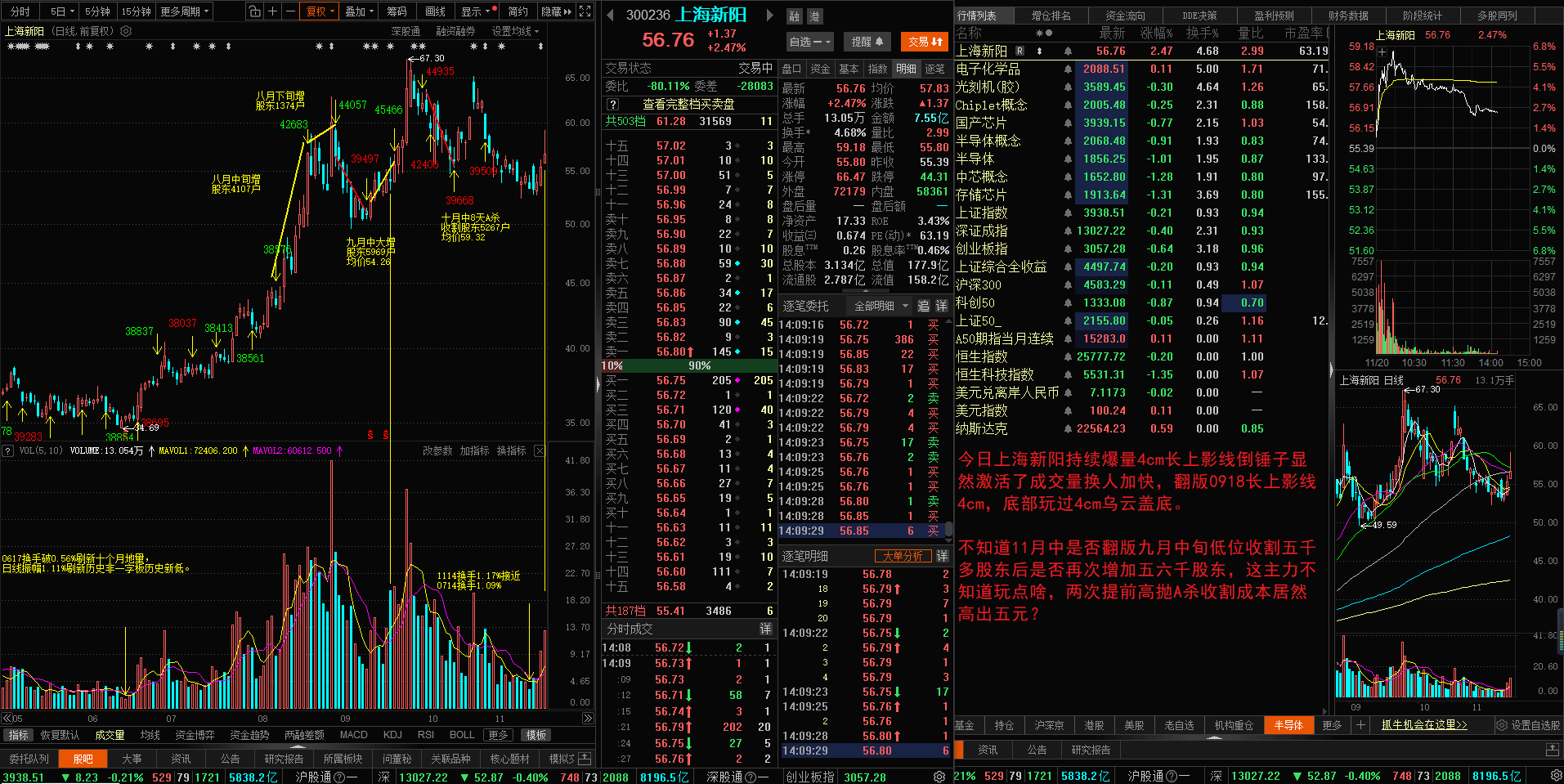Click 15分钟 period button
This screenshot has height=784, width=1564.
(135, 11)
